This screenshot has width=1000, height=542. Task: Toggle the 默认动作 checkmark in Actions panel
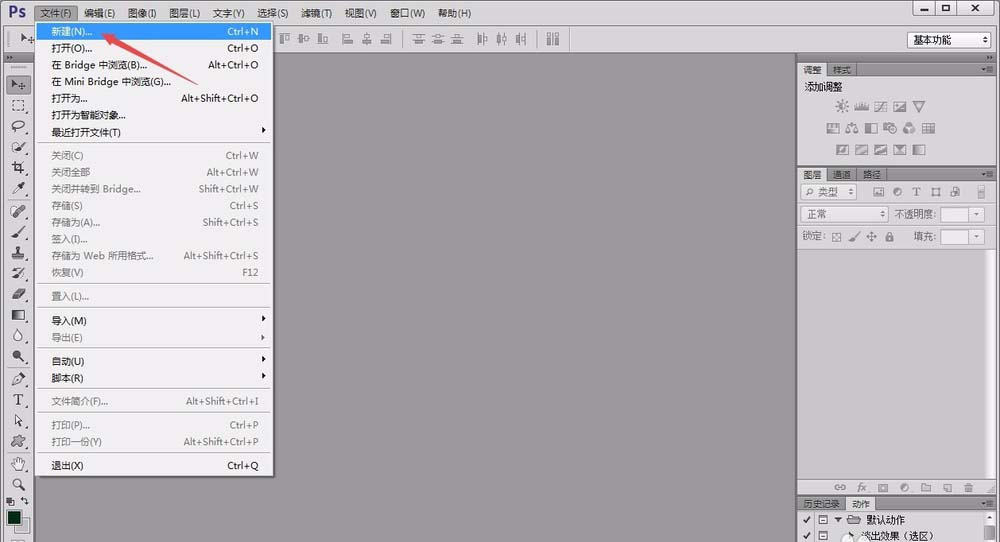(807, 520)
